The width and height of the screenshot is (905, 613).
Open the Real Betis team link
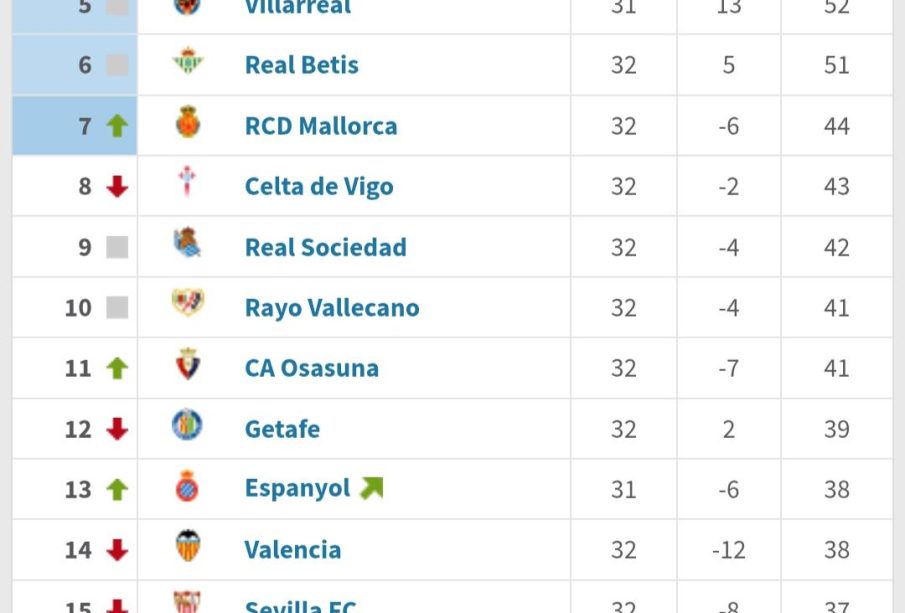click(301, 65)
